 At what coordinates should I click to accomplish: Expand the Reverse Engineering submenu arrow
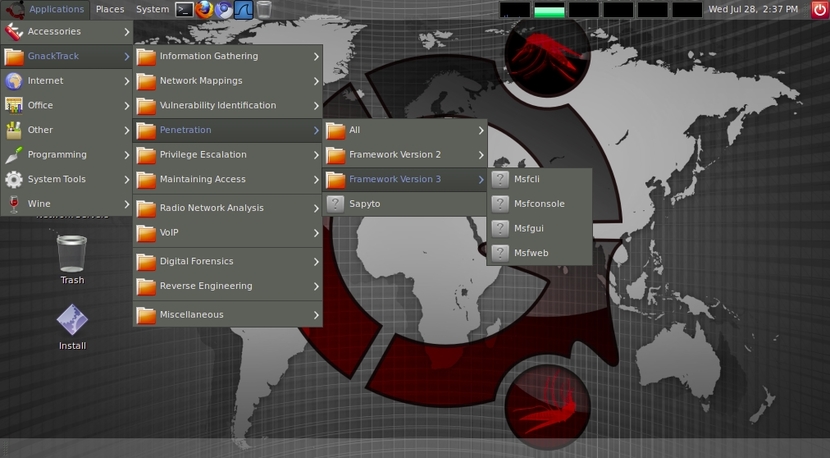click(316, 286)
